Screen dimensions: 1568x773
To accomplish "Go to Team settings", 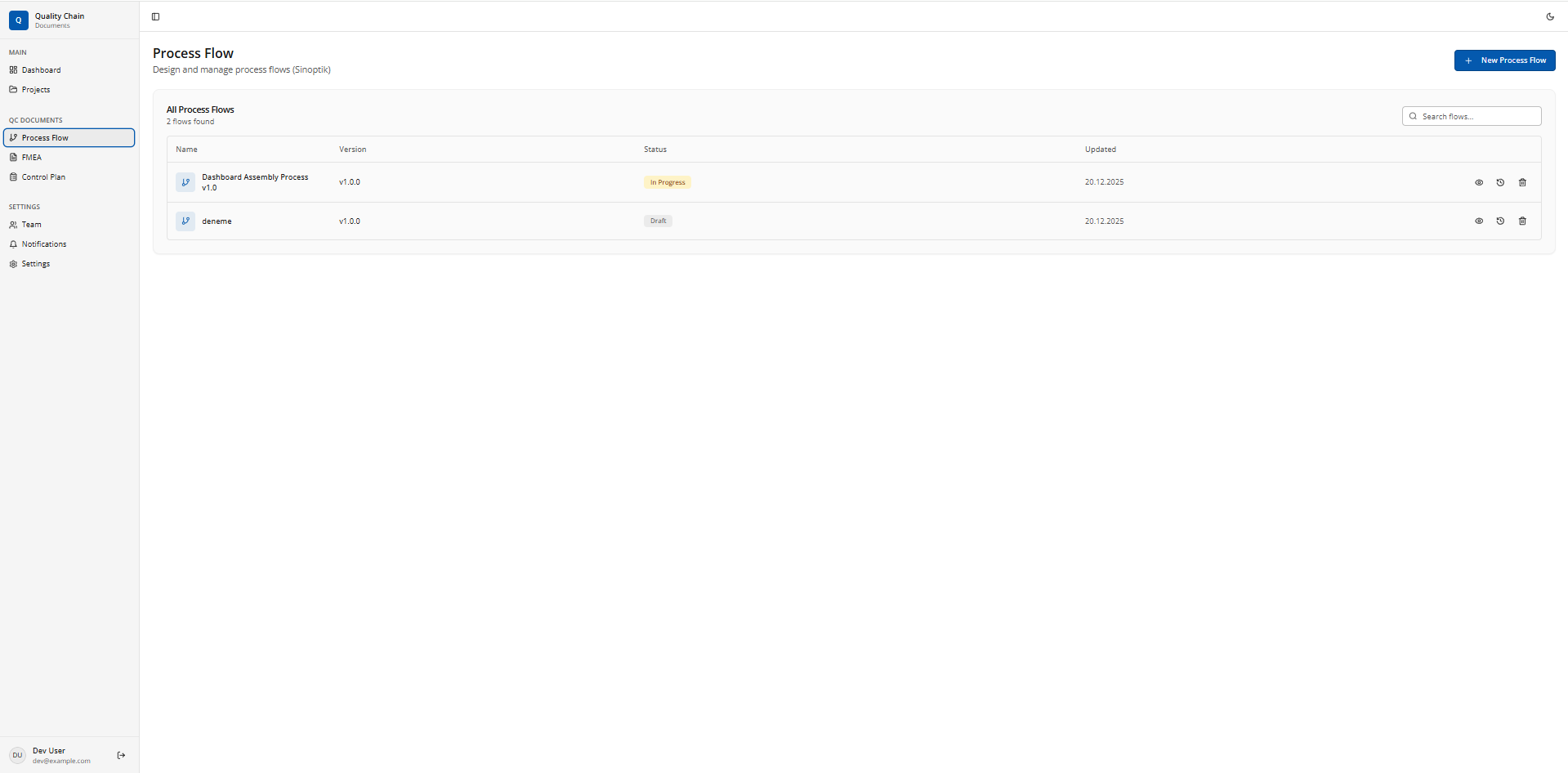I will tap(69, 225).
